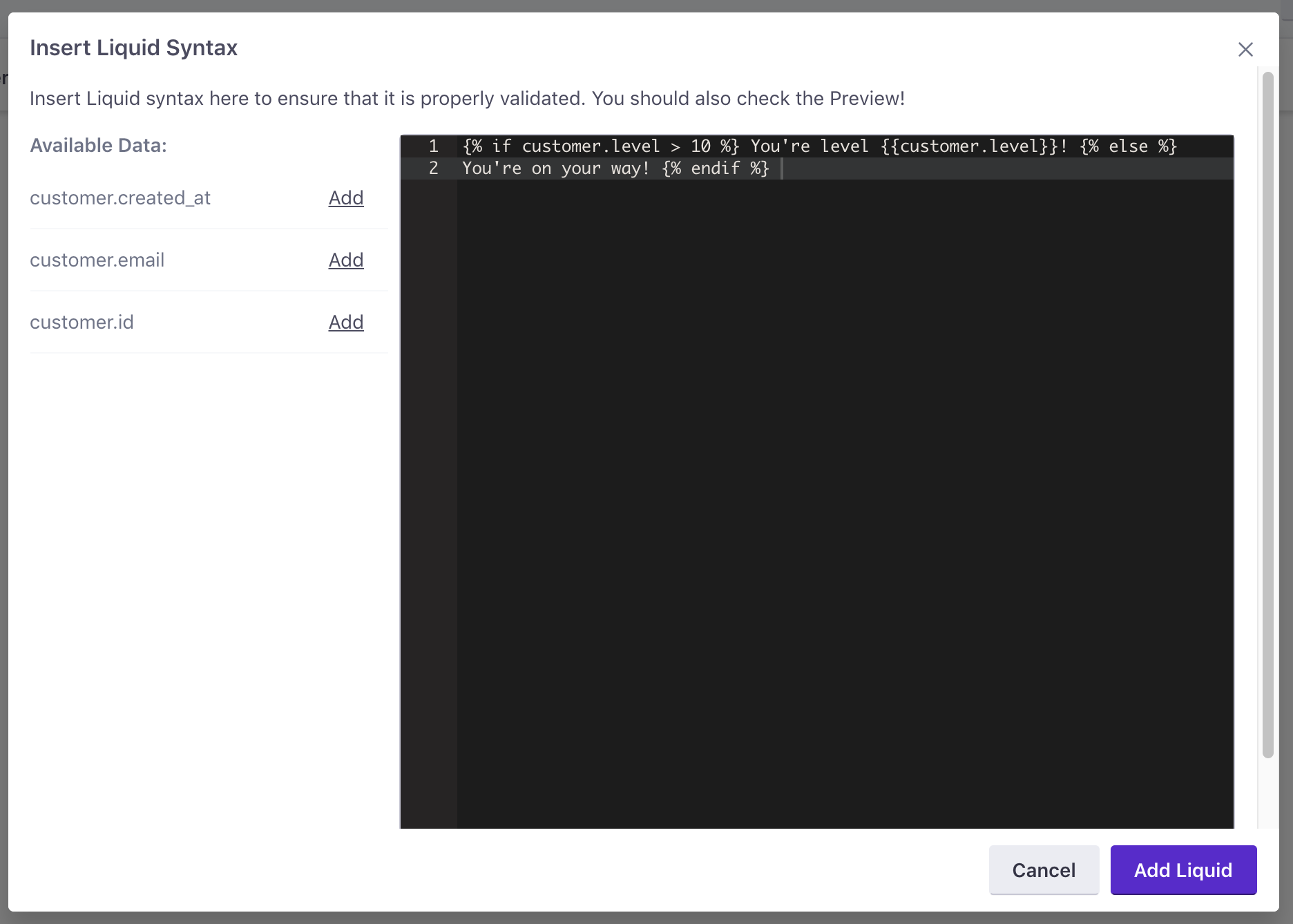Image resolution: width=1293 pixels, height=924 pixels.
Task: Click line number 2 in the gutter
Action: click(433, 169)
